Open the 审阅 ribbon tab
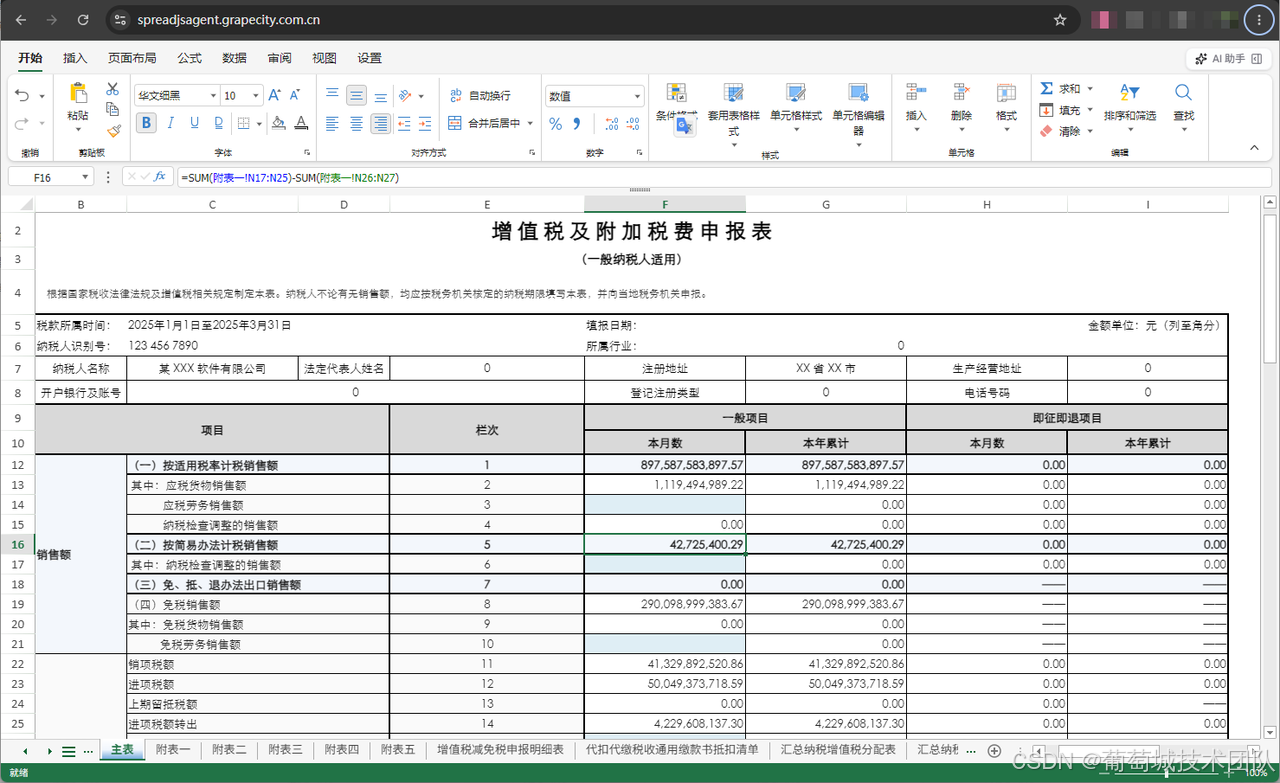 click(280, 58)
